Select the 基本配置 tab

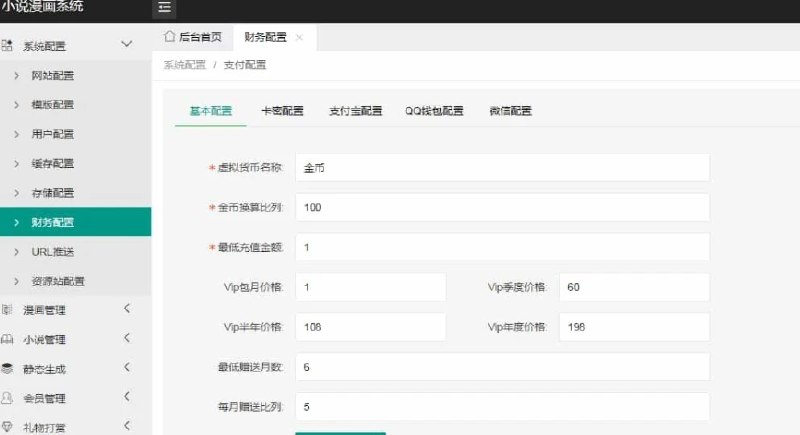211,111
